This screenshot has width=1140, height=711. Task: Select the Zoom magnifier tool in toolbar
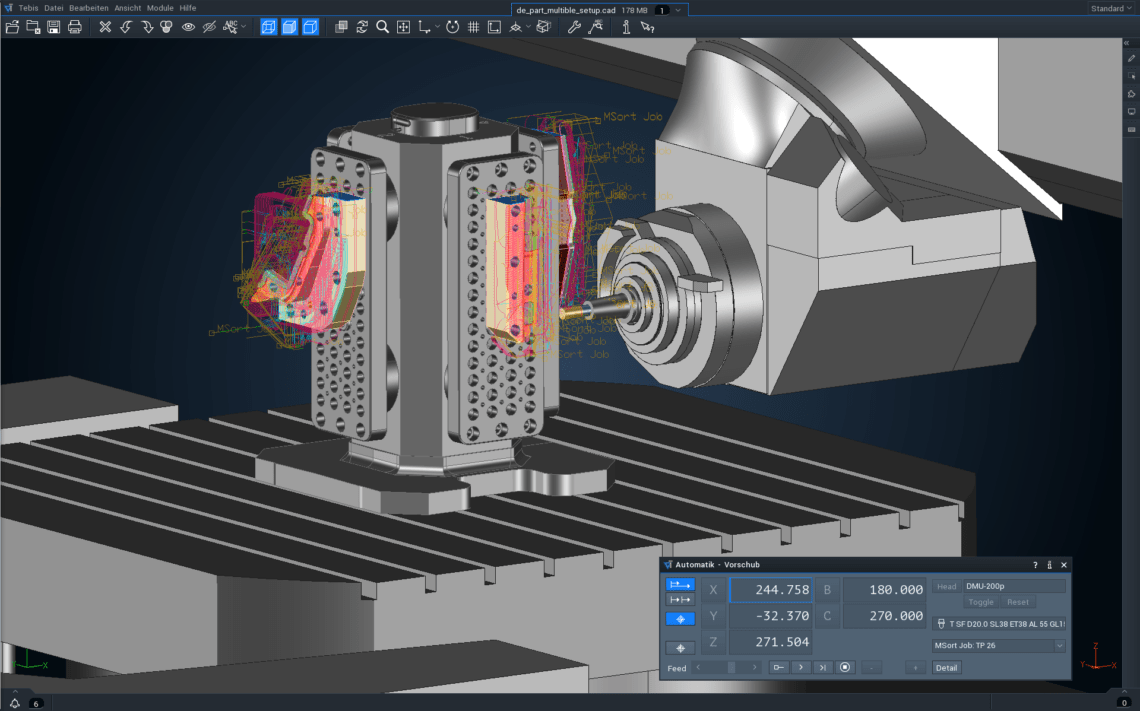[x=382, y=27]
